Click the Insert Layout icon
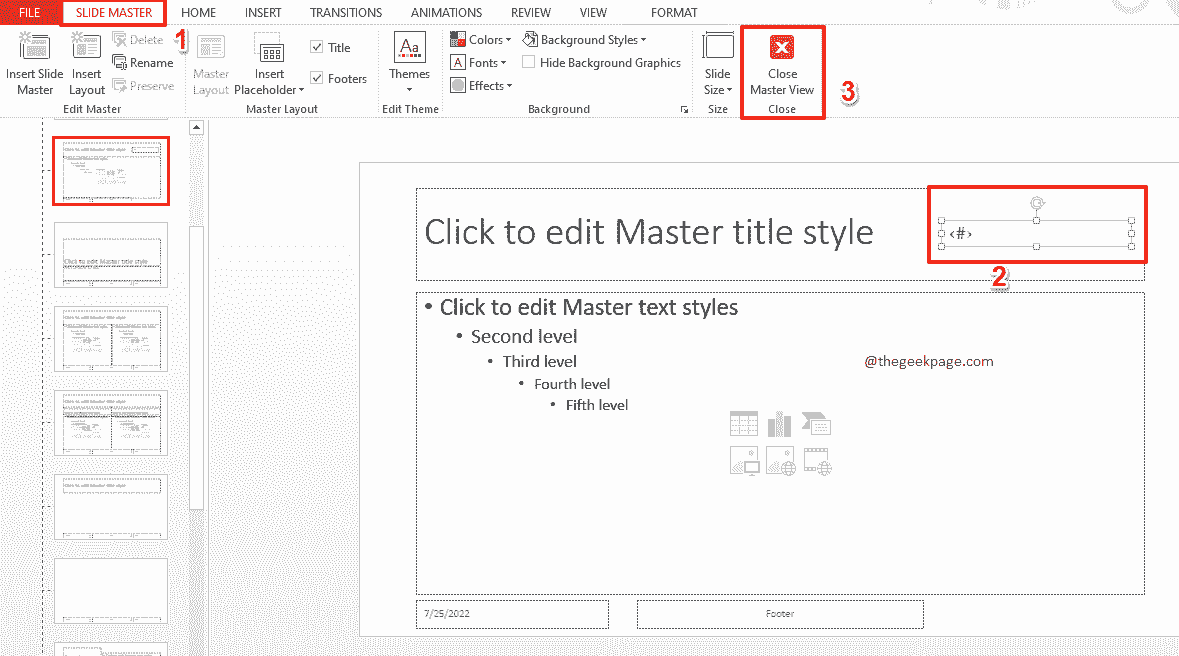This screenshot has width=1179, height=656. [86, 48]
